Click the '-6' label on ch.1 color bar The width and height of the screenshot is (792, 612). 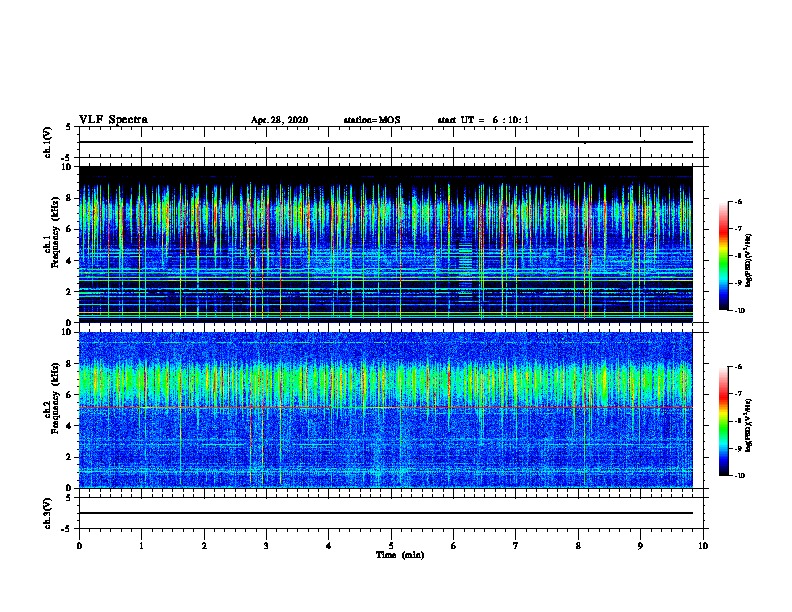click(x=738, y=201)
